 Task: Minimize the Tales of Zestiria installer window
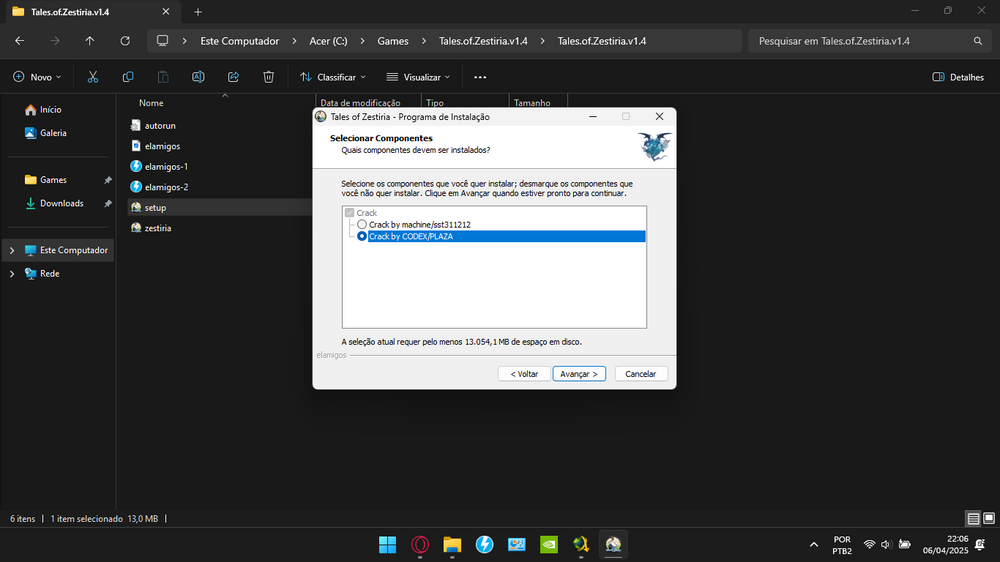pos(592,117)
